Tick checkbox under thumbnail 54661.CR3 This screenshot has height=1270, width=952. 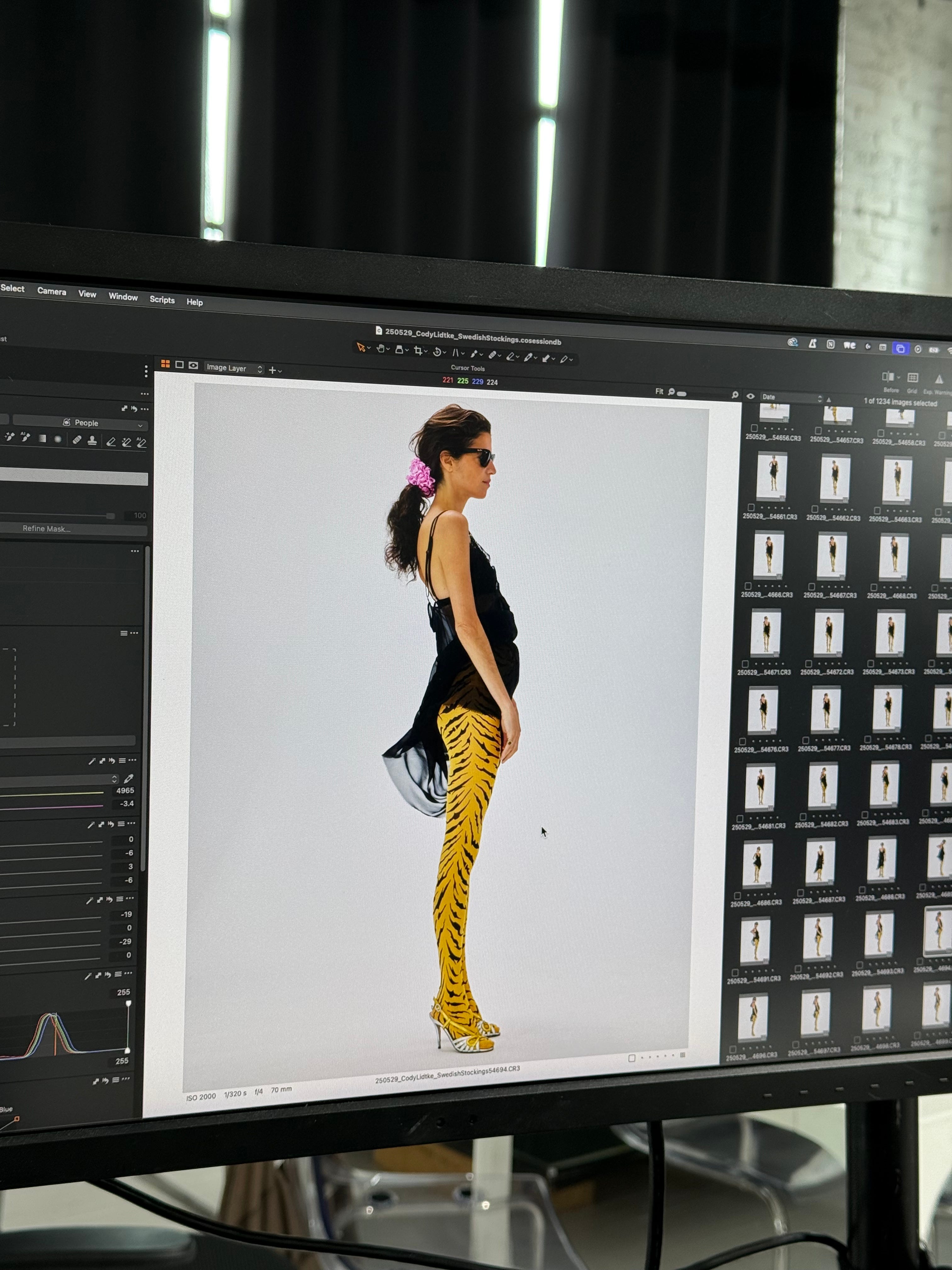click(x=751, y=507)
